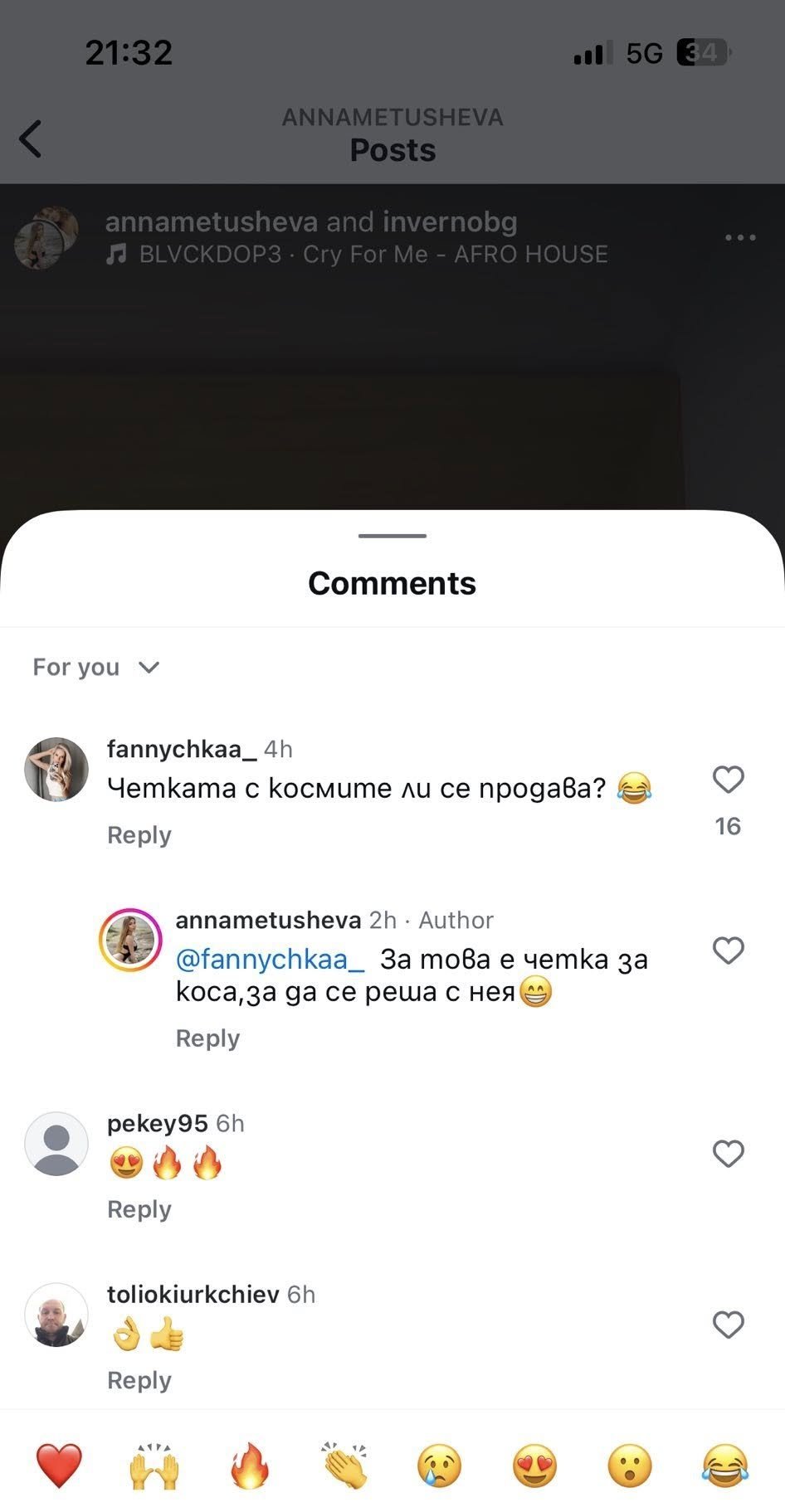Image resolution: width=785 pixels, height=1512 pixels.
Task: Open the three-dot post options menu
Action: tap(739, 238)
